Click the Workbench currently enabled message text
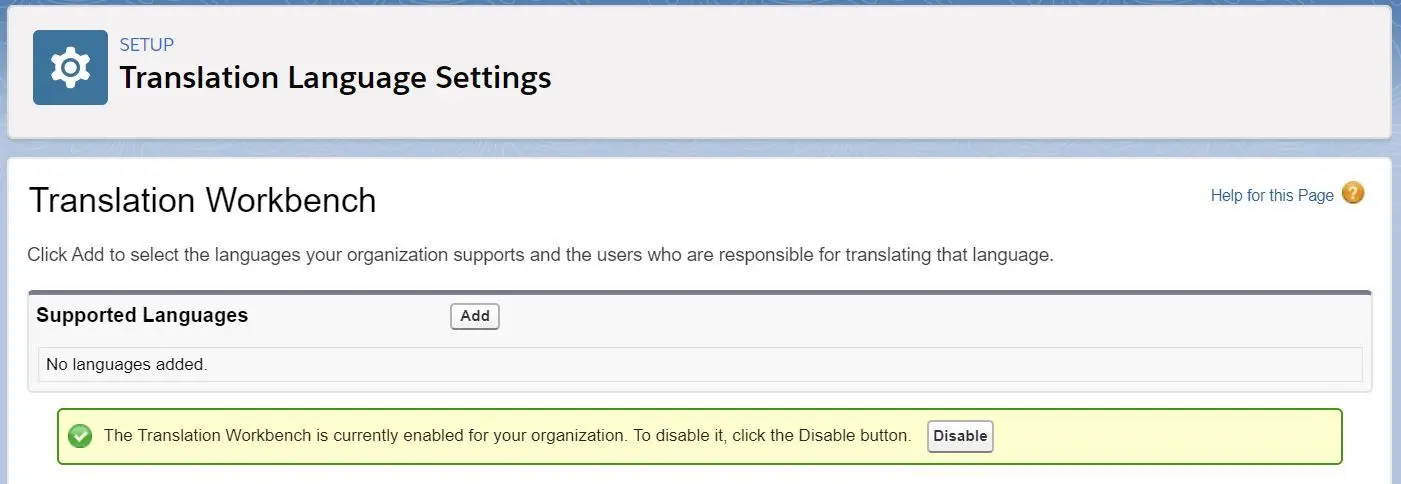Screen dimensions: 1401x484 tap(508, 436)
